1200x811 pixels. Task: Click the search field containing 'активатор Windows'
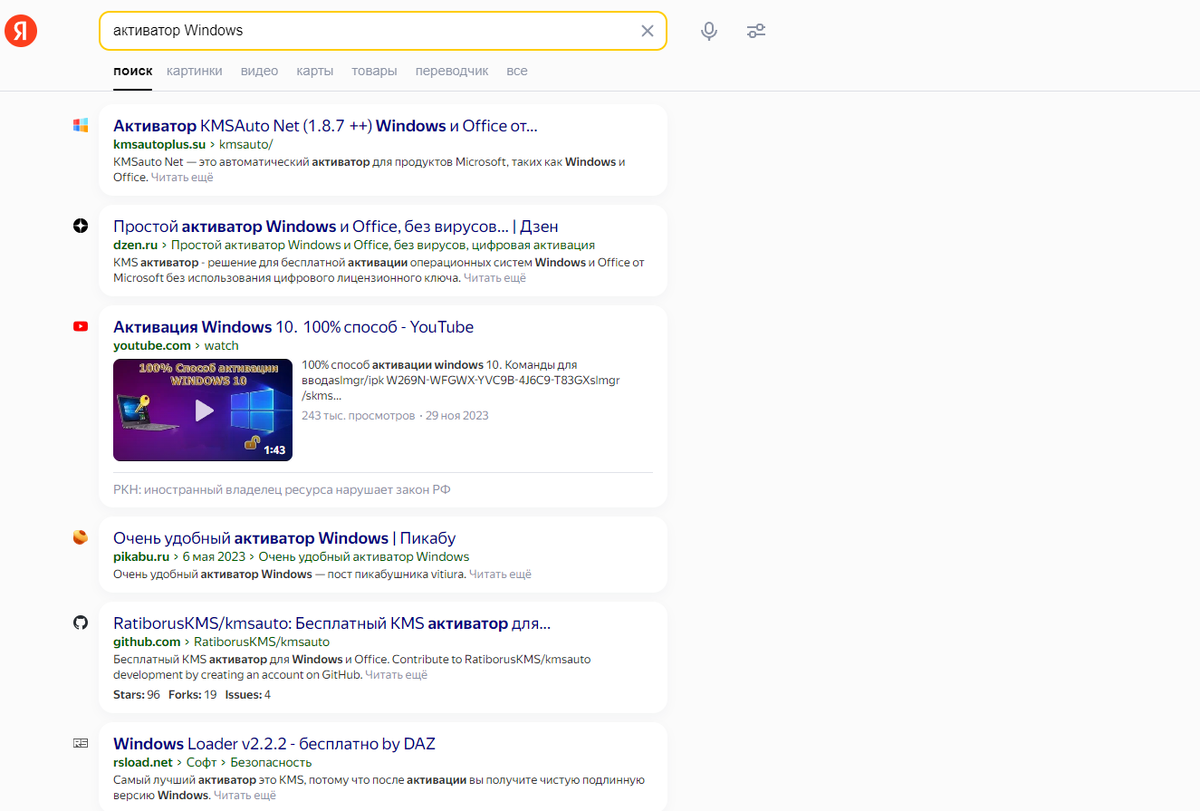pos(383,31)
